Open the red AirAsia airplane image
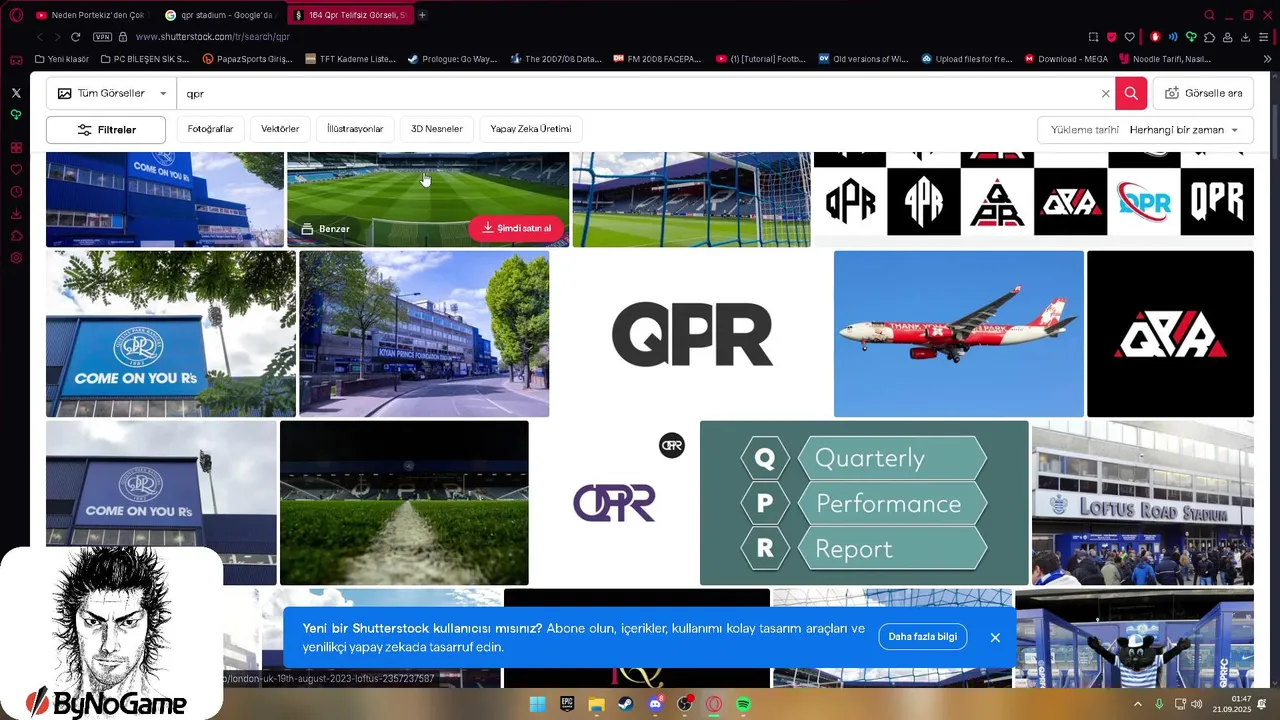Image resolution: width=1280 pixels, height=720 pixels. click(x=958, y=333)
